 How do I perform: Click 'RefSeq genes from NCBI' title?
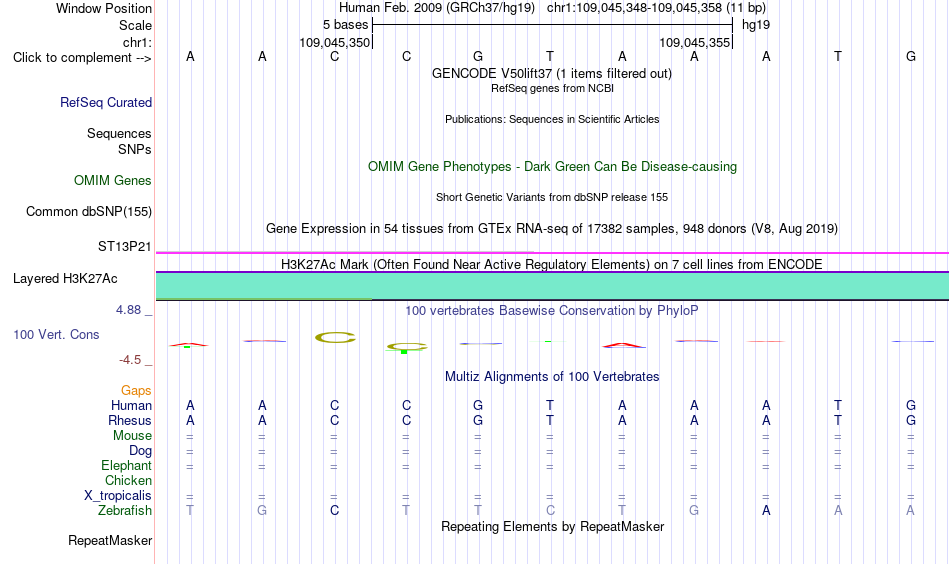[x=552, y=88]
